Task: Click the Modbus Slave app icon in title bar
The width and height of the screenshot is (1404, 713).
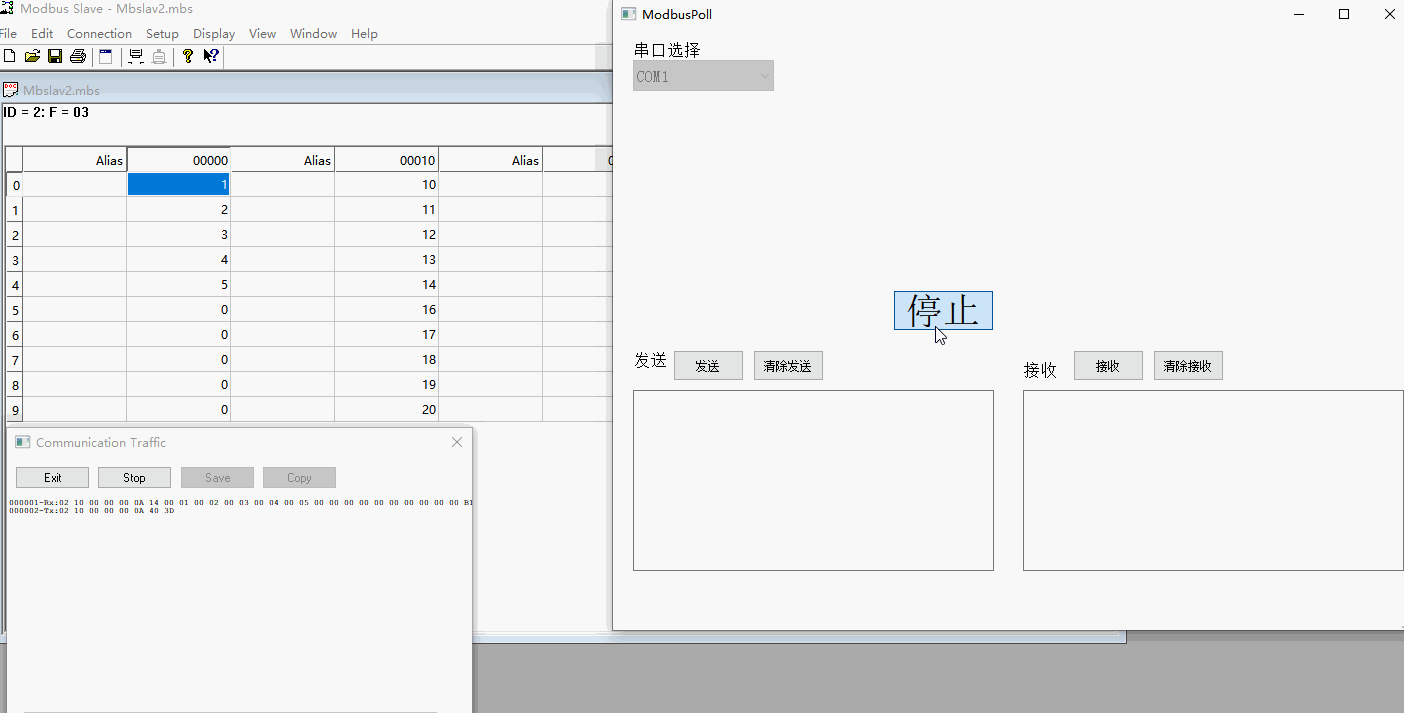Action: [x=6, y=8]
